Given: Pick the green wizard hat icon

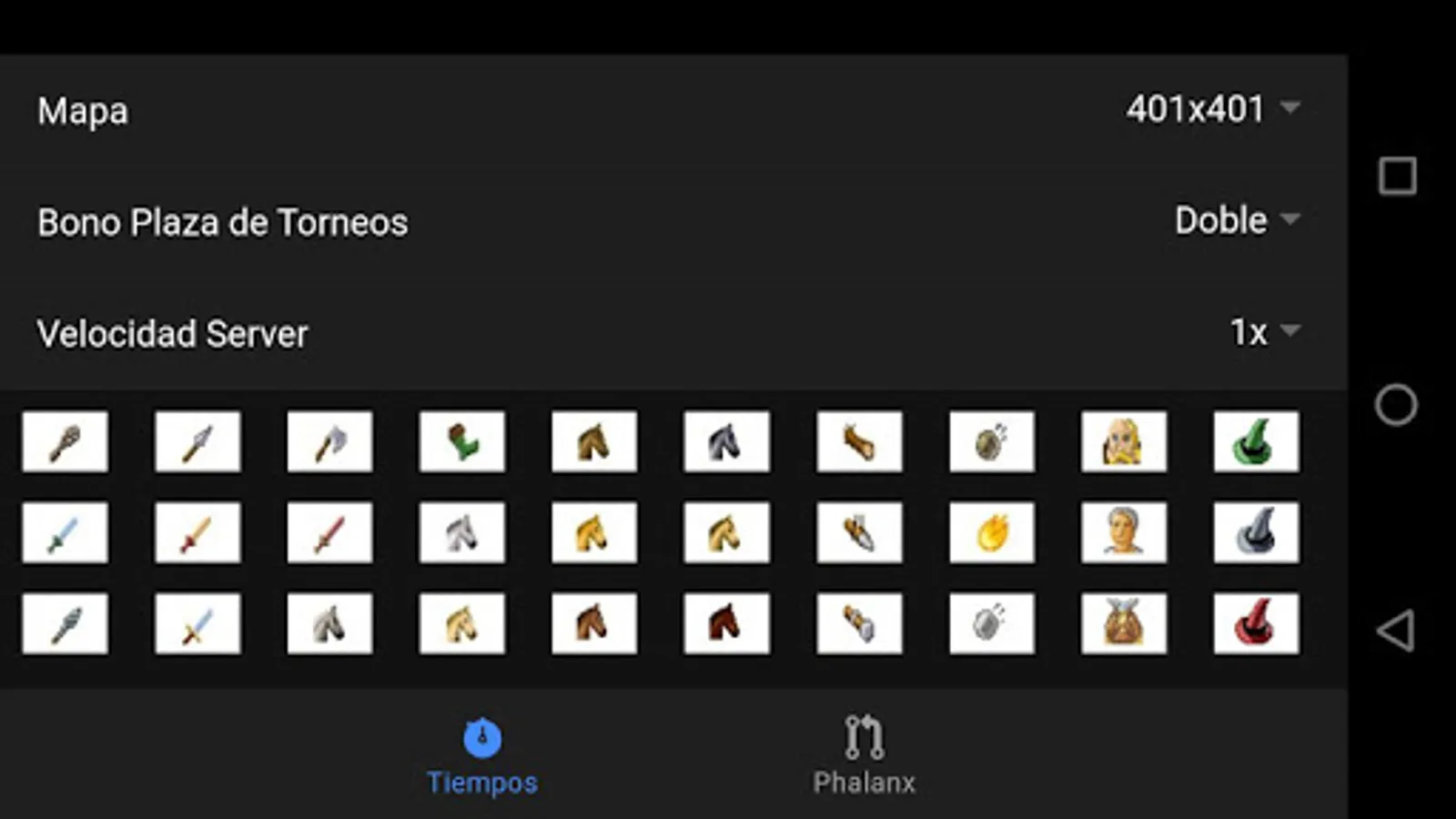Looking at the screenshot, I should pyautogui.click(x=1256, y=441).
